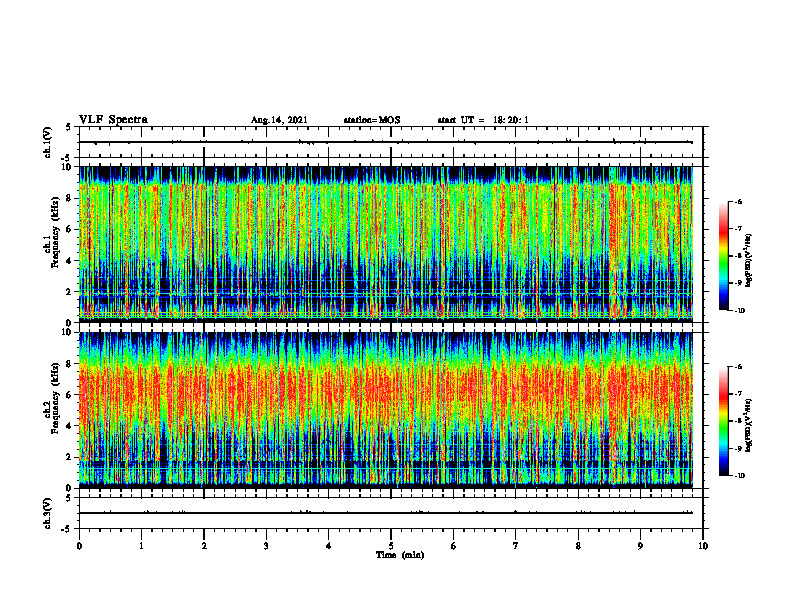Click time axis tick label "3"

[x=266, y=546]
